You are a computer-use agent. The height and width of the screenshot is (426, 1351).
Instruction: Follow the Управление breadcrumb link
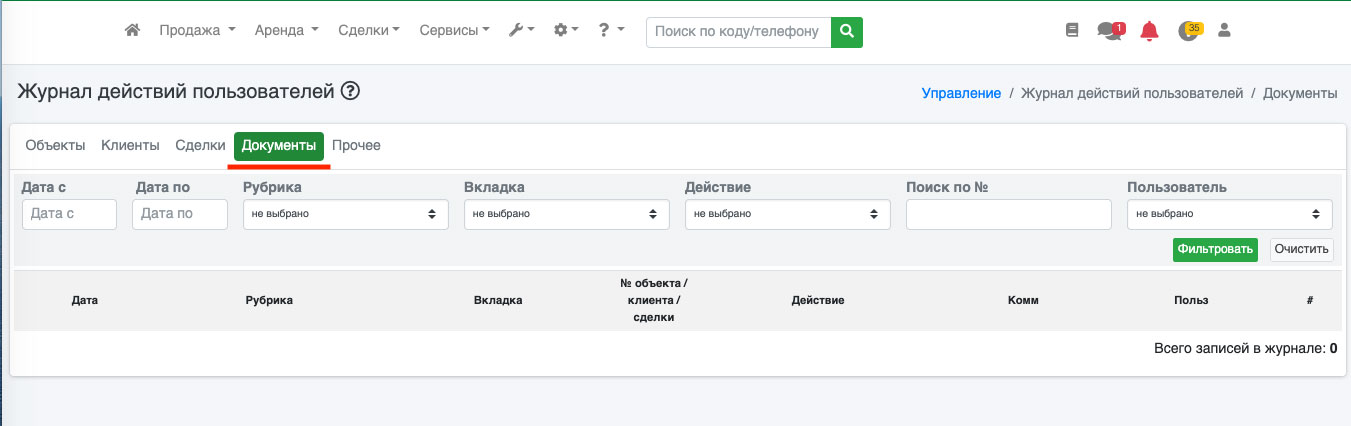point(960,93)
